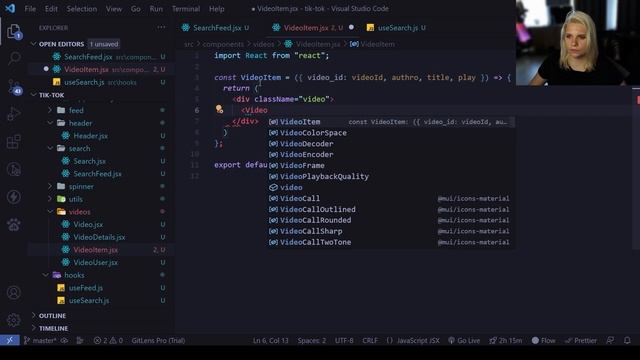This screenshot has width=640, height=360.
Task: Open VideoUser.jsx in the file tree
Action: point(96,262)
